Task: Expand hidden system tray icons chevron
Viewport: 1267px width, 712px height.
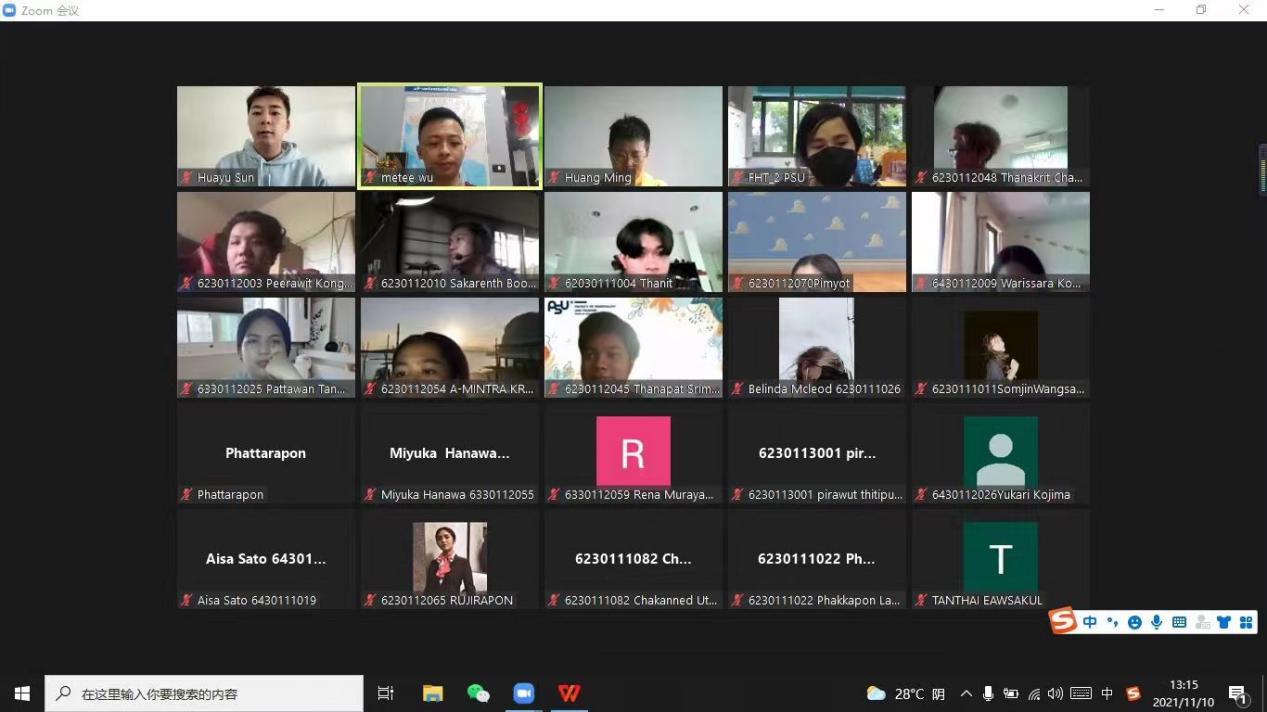Action: [966, 693]
